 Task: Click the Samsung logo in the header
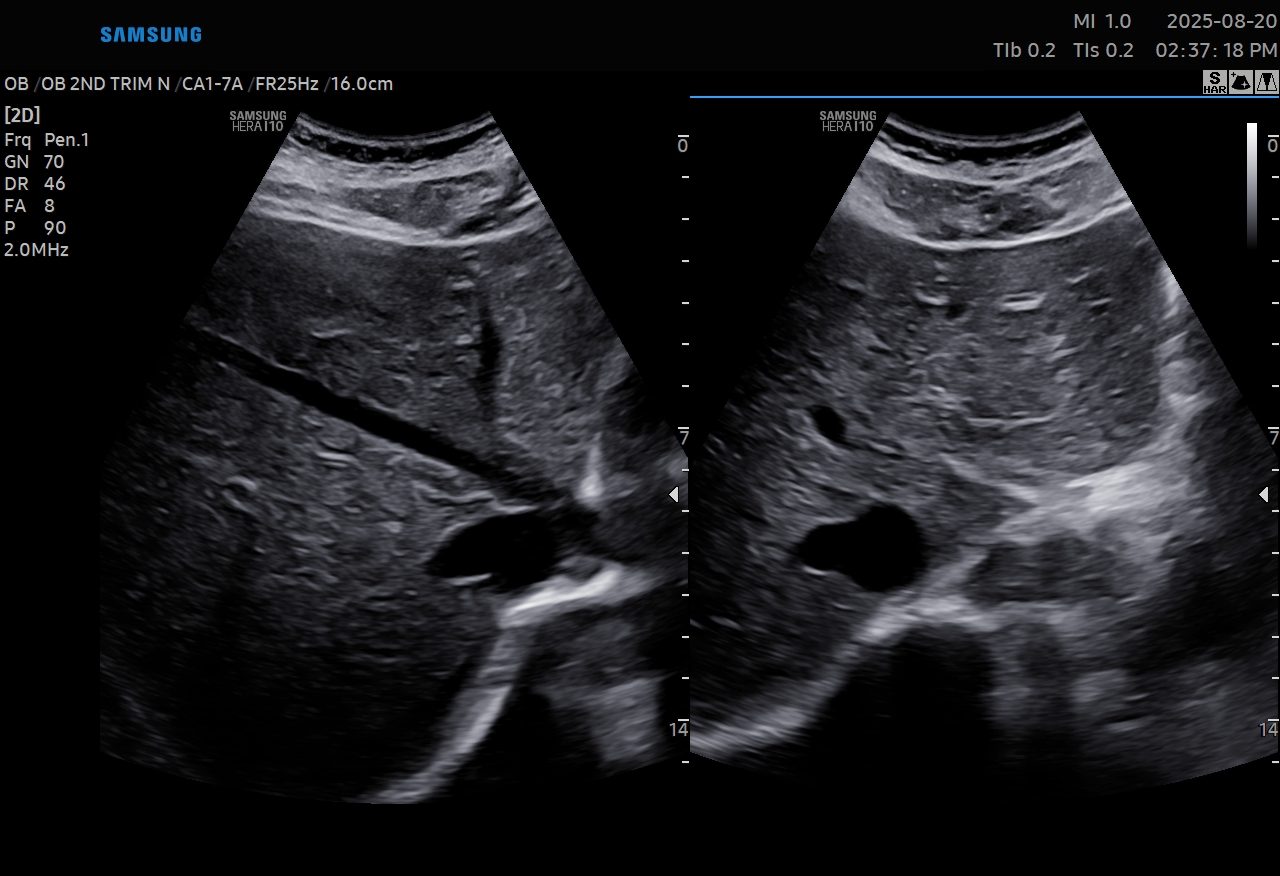coord(151,35)
